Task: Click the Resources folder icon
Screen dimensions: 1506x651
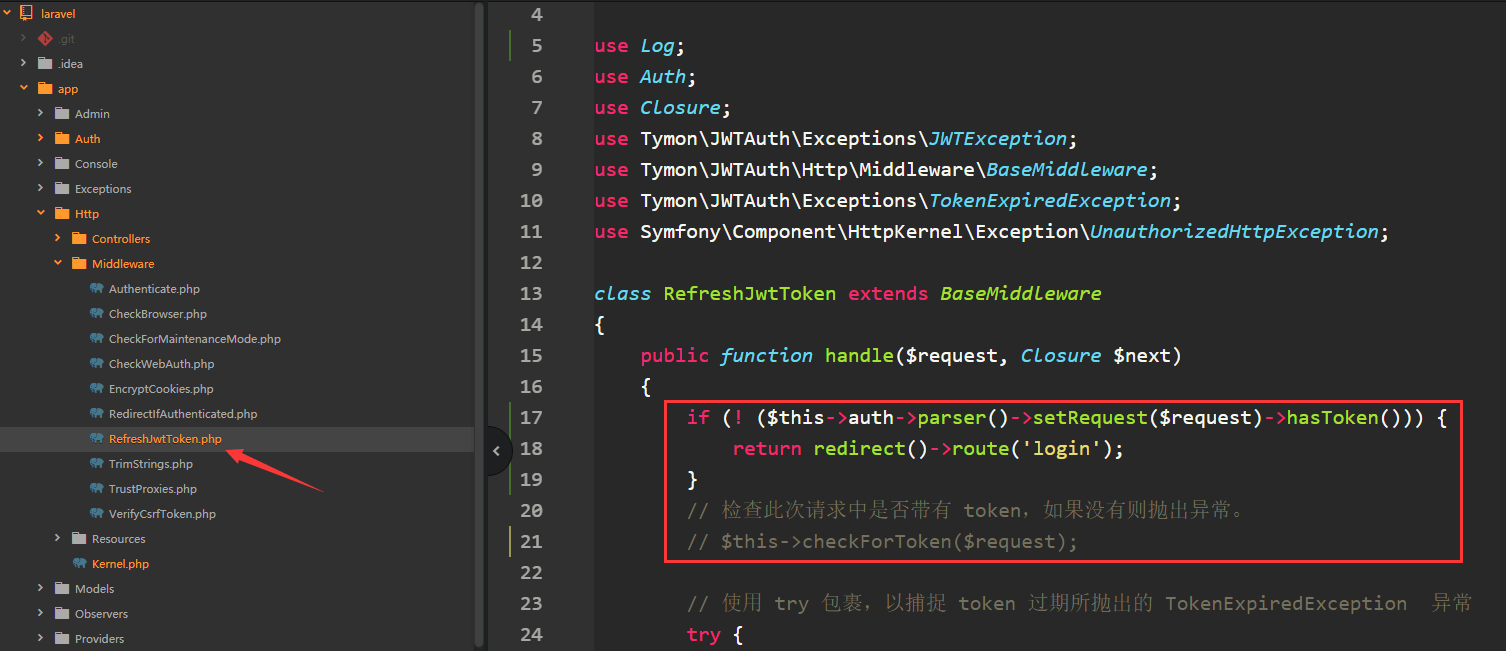Action: point(78,538)
